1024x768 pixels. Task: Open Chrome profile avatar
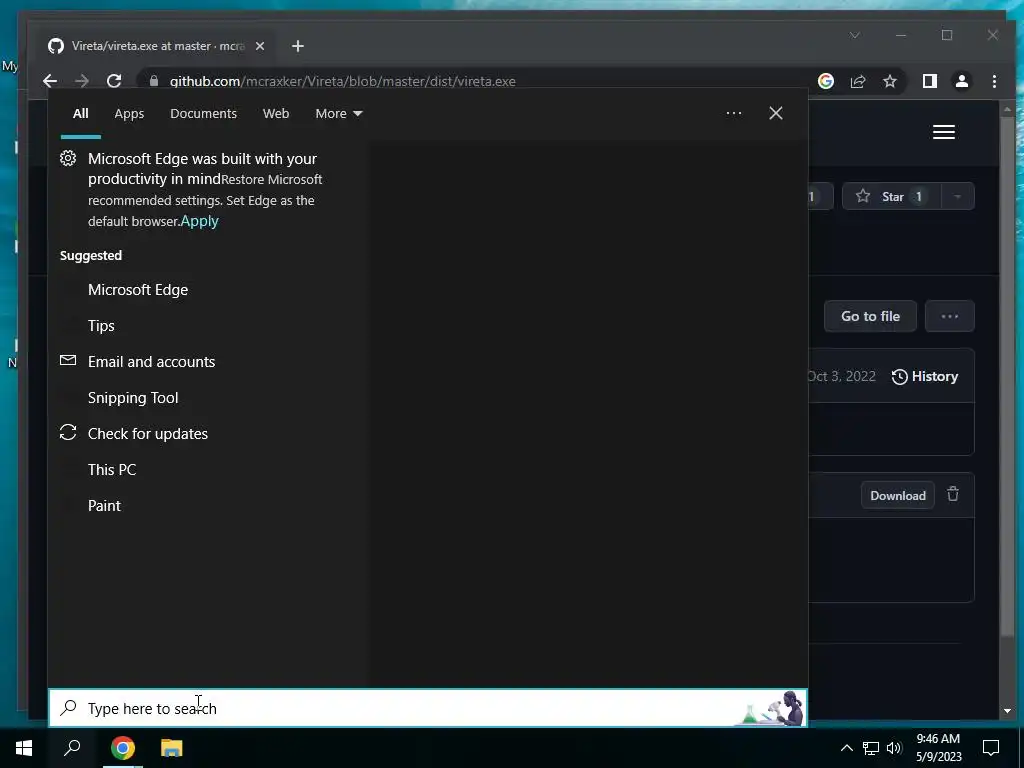[x=961, y=81]
